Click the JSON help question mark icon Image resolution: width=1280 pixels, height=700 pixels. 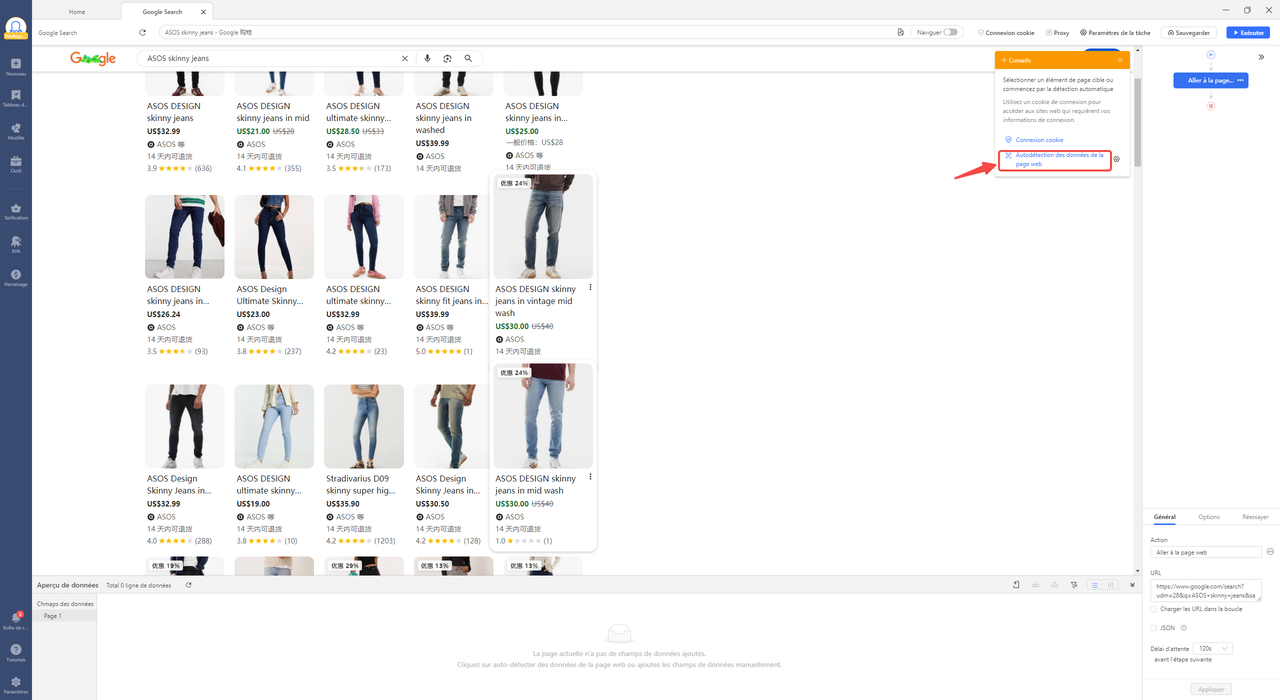[1184, 628]
